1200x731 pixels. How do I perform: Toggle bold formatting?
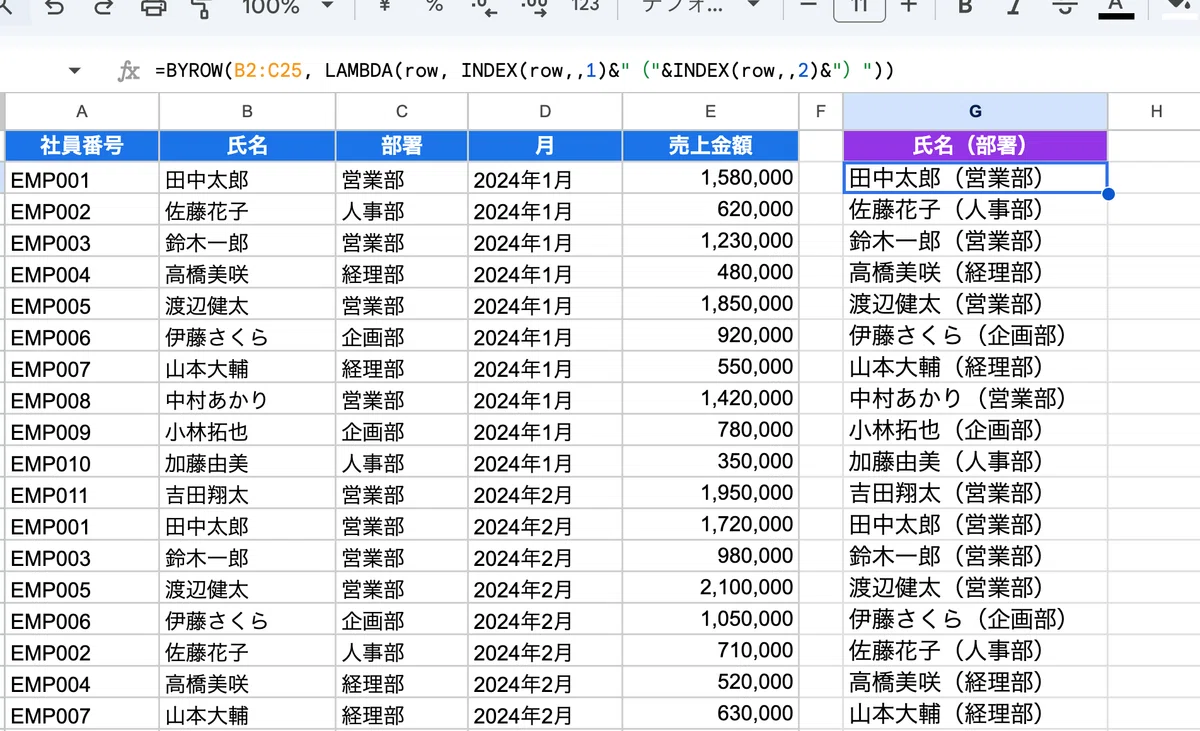point(965,7)
